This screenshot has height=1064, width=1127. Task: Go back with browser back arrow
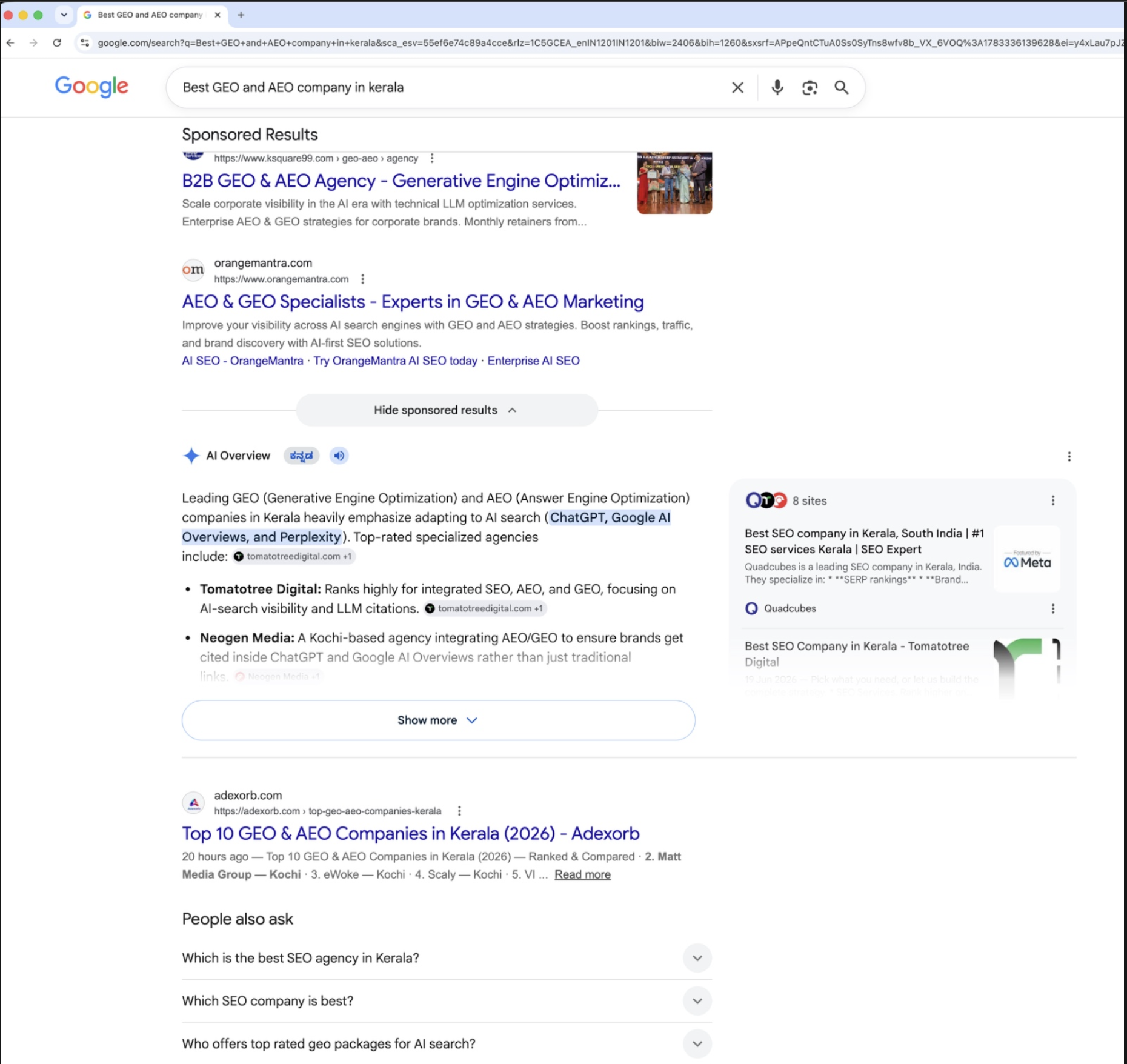pyautogui.click(x=10, y=43)
